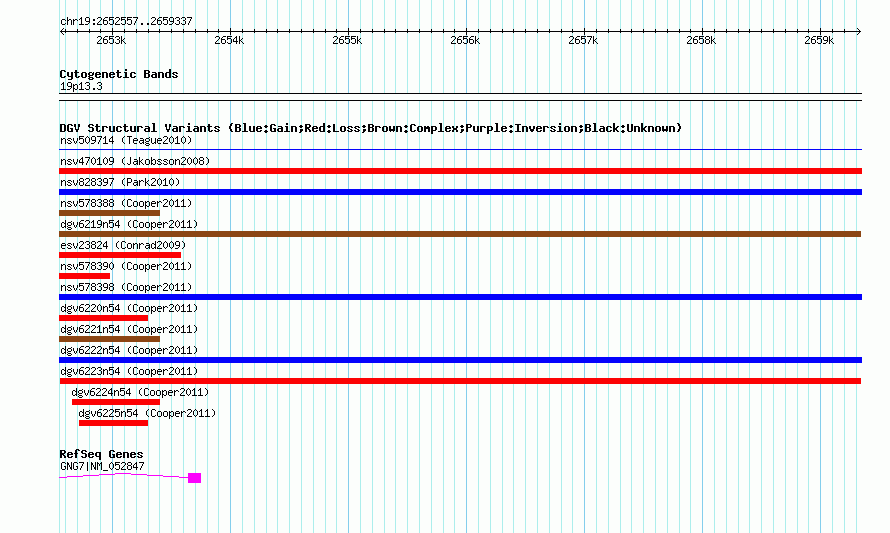890x533 pixels.
Task: Open the dgv6223n54 (Cooper2011) label
Action: click(x=129, y=371)
